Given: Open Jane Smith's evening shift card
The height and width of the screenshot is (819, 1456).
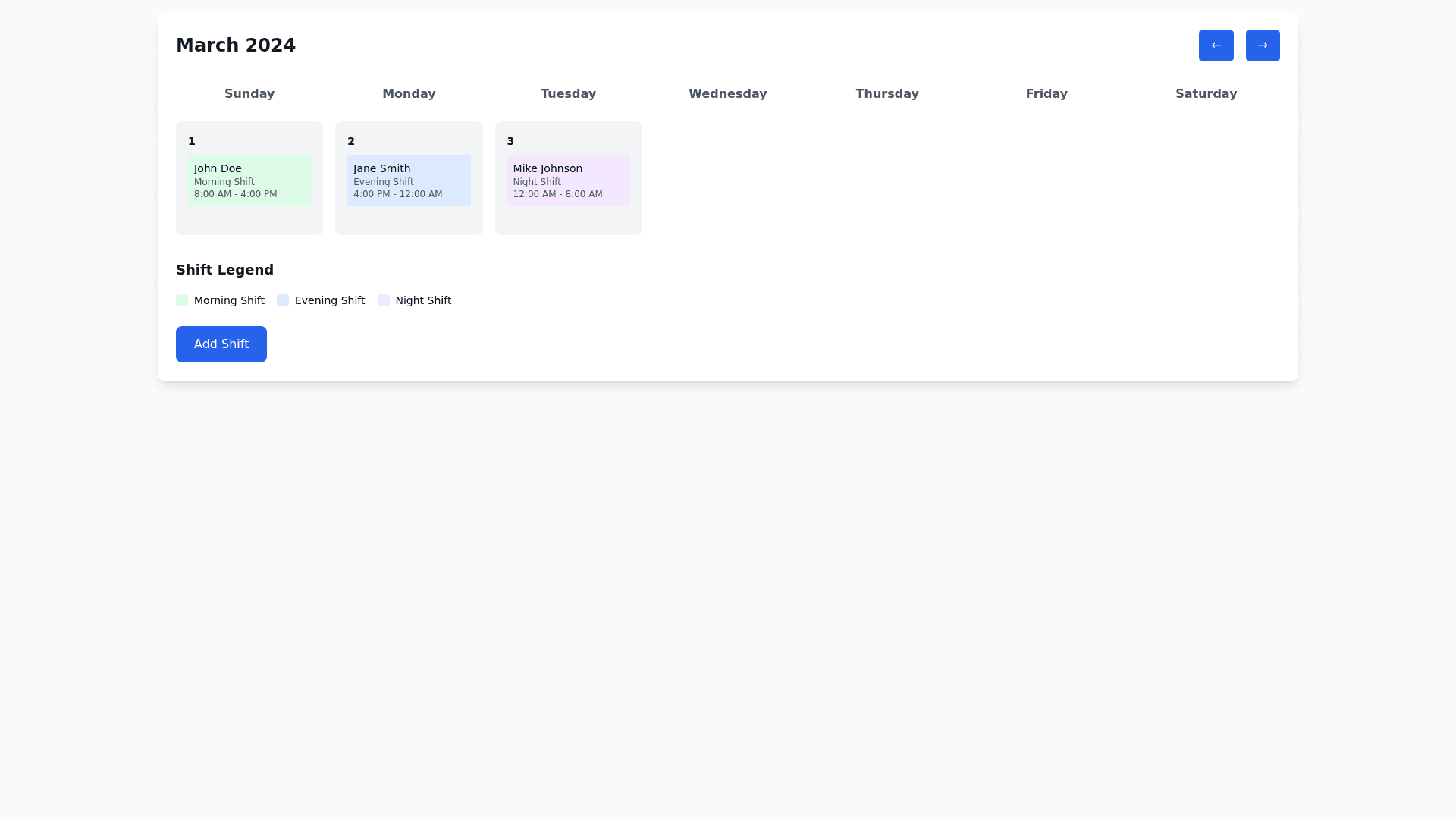Looking at the screenshot, I should (408, 180).
